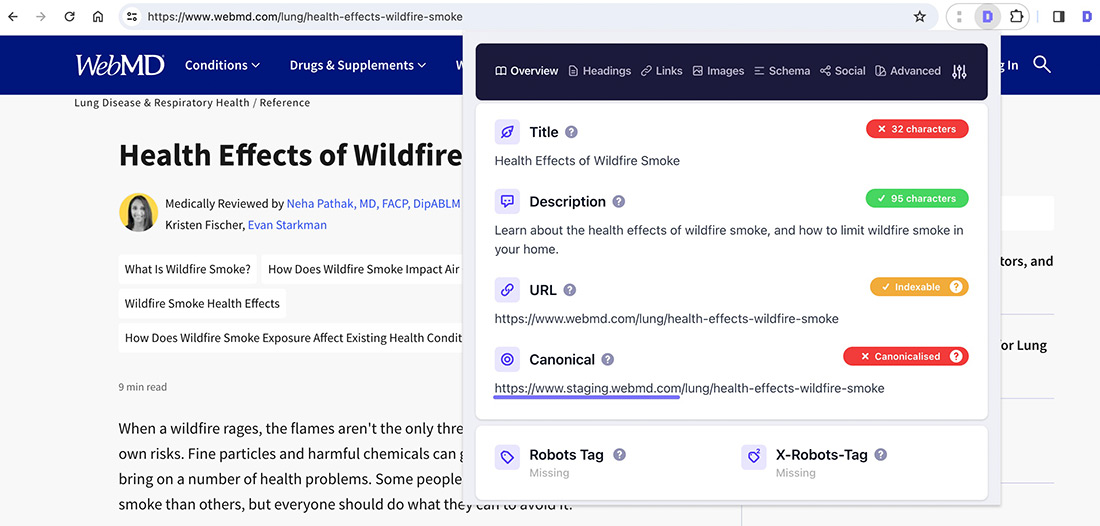Click question mark on Canonicalised badge

955,356
